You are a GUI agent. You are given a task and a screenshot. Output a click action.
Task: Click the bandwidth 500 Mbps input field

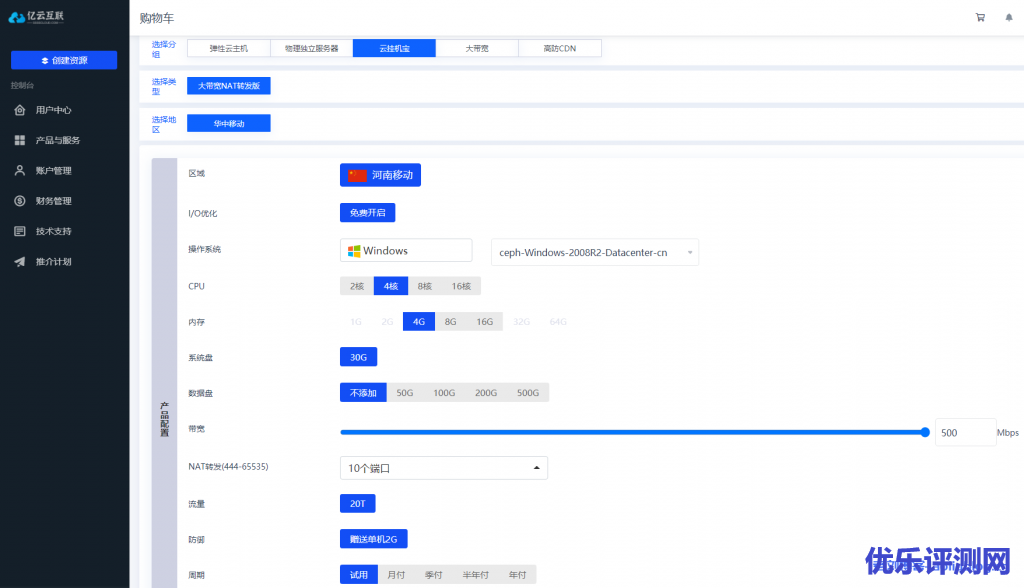pos(964,433)
